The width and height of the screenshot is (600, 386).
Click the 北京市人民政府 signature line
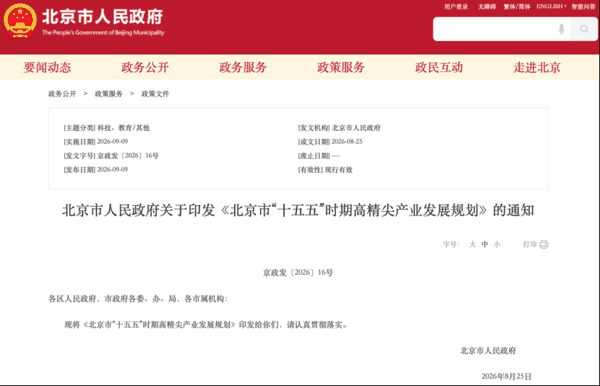(x=488, y=351)
